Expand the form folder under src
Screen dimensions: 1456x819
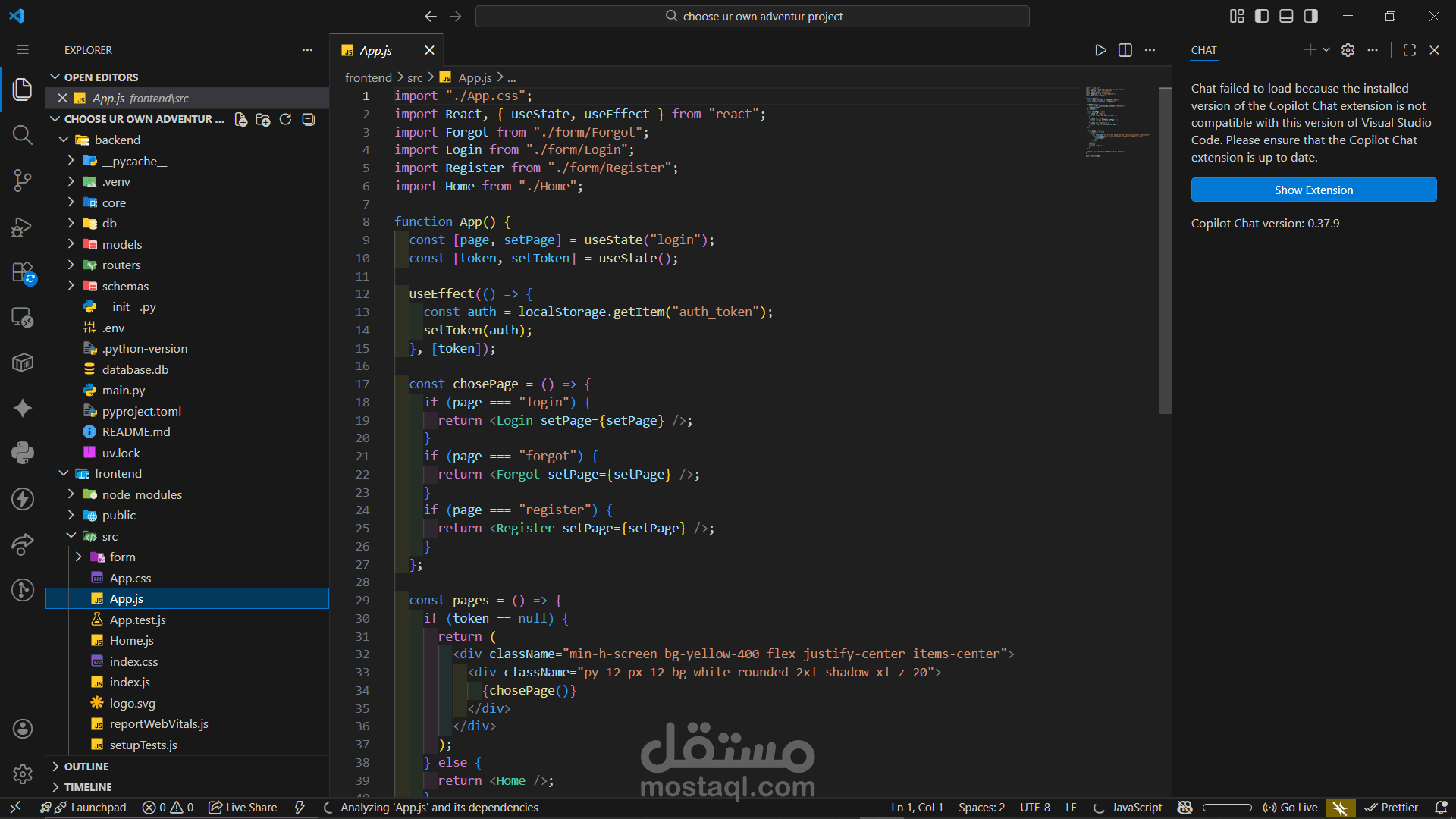(x=122, y=557)
